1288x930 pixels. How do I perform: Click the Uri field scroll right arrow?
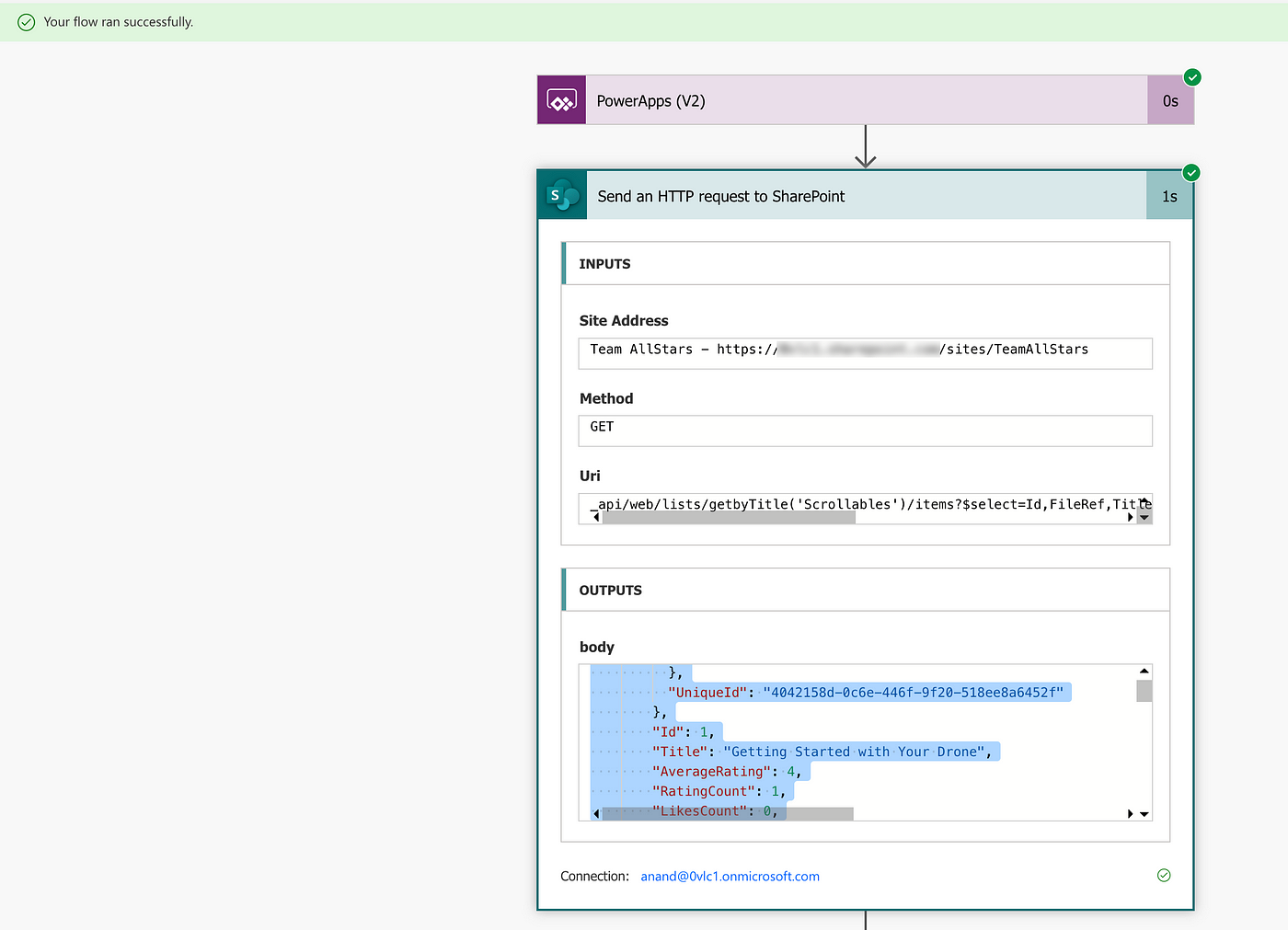click(x=1131, y=517)
